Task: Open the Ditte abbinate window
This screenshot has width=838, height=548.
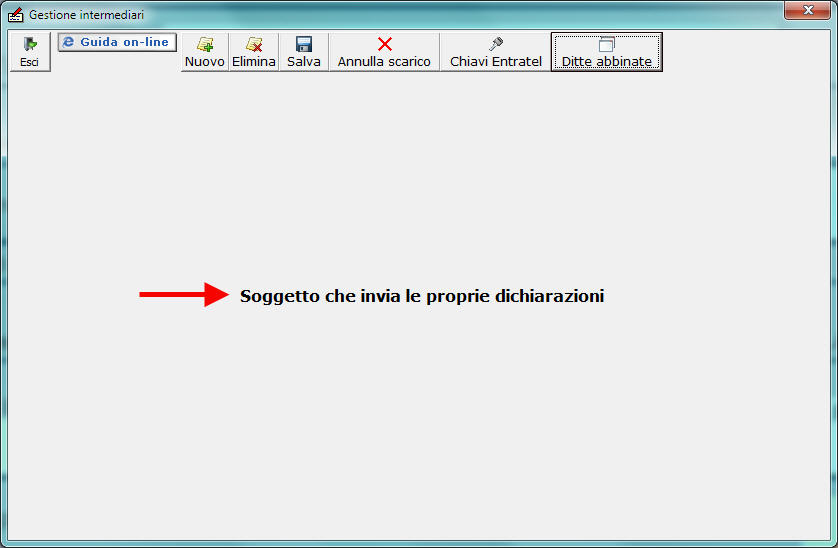Action: tap(607, 52)
